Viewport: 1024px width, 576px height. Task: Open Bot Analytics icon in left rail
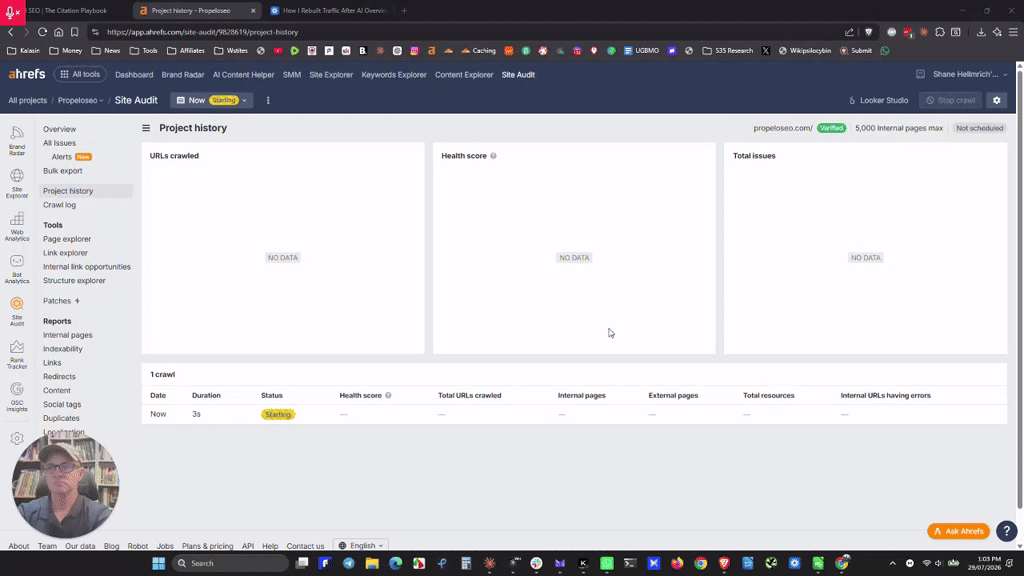[x=17, y=268]
